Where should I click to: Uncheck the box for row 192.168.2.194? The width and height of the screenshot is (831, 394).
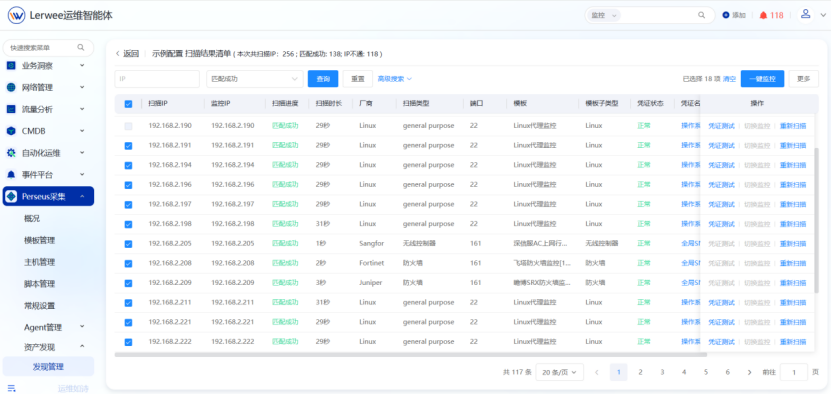(128, 165)
